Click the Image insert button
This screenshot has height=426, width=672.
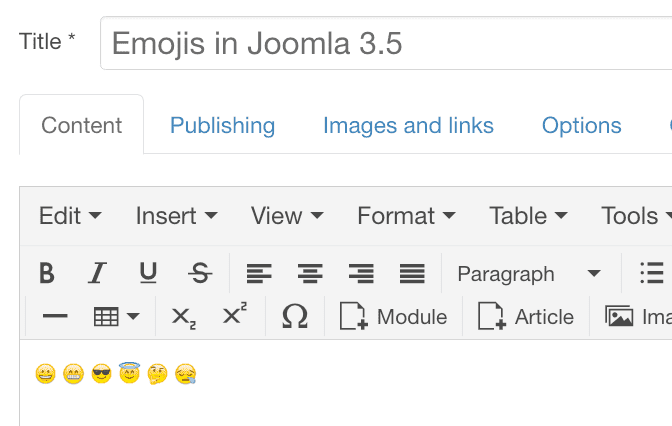click(x=638, y=317)
